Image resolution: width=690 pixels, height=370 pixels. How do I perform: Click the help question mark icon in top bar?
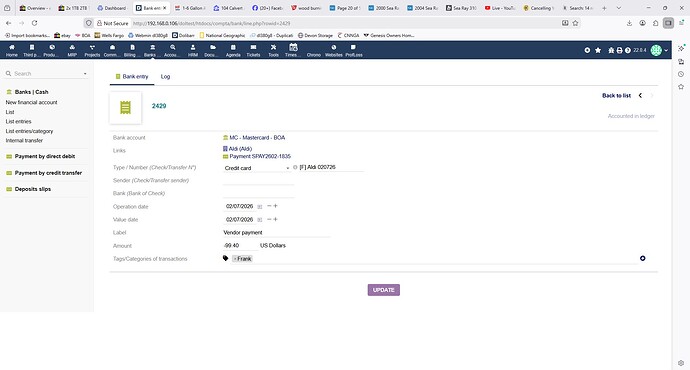[628, 50]
